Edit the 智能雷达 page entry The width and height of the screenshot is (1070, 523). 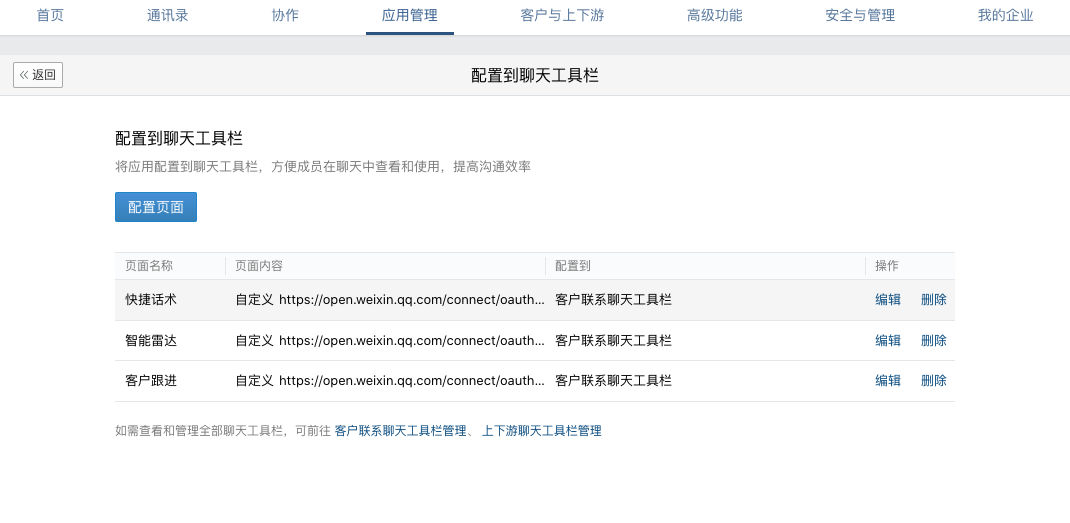coord(887,341)
